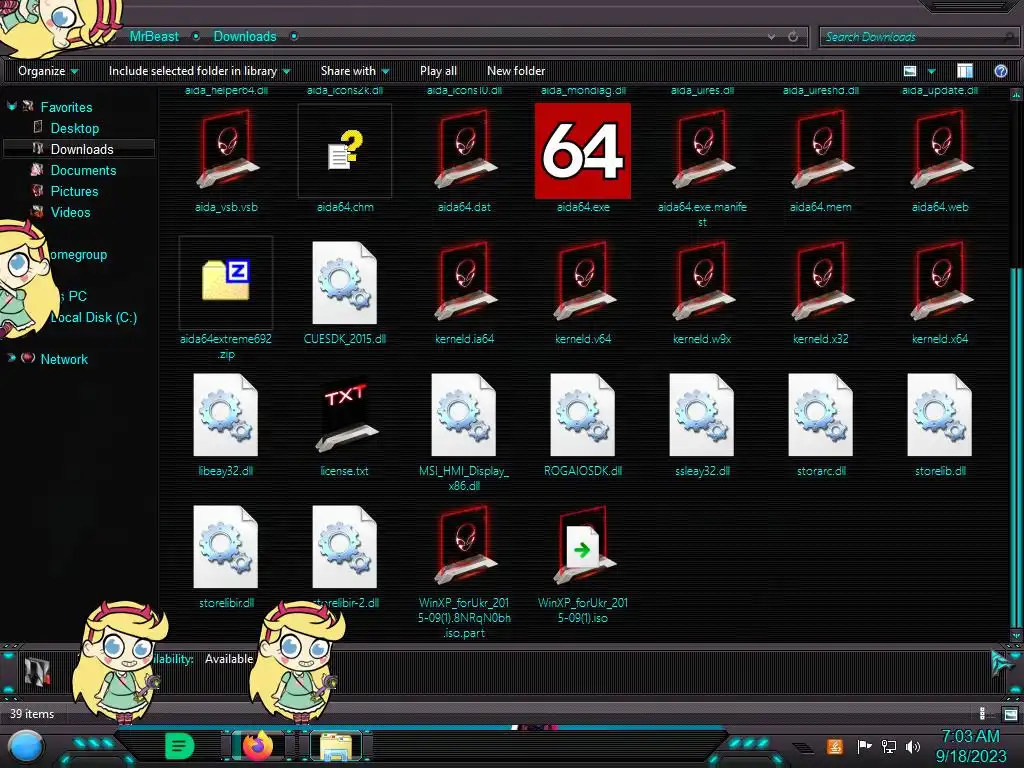Toggle the preview pane button
The height and width of the screenshot is (768, 1024).
click(965, 71)
